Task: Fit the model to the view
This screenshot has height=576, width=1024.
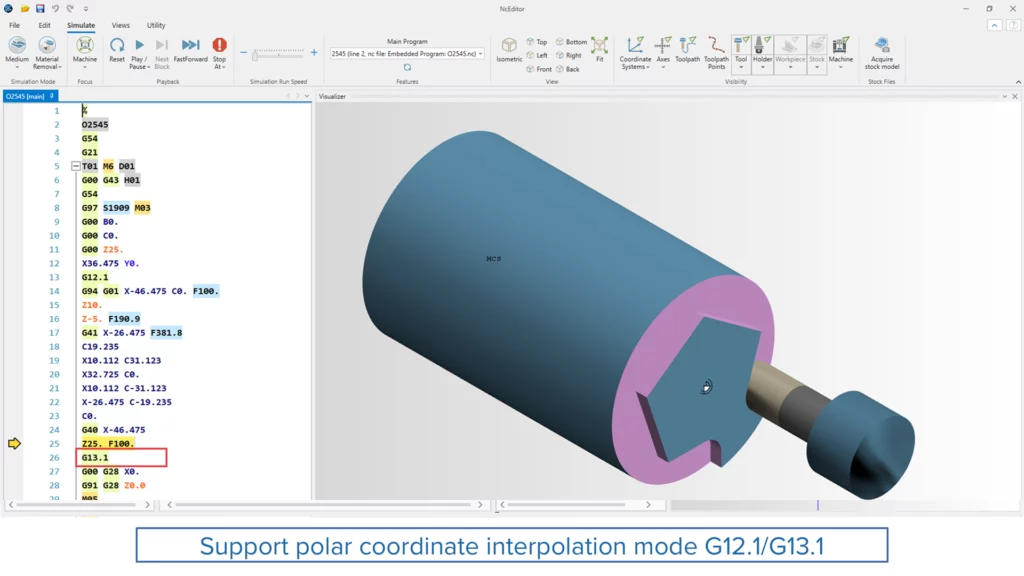Action: 599,46
